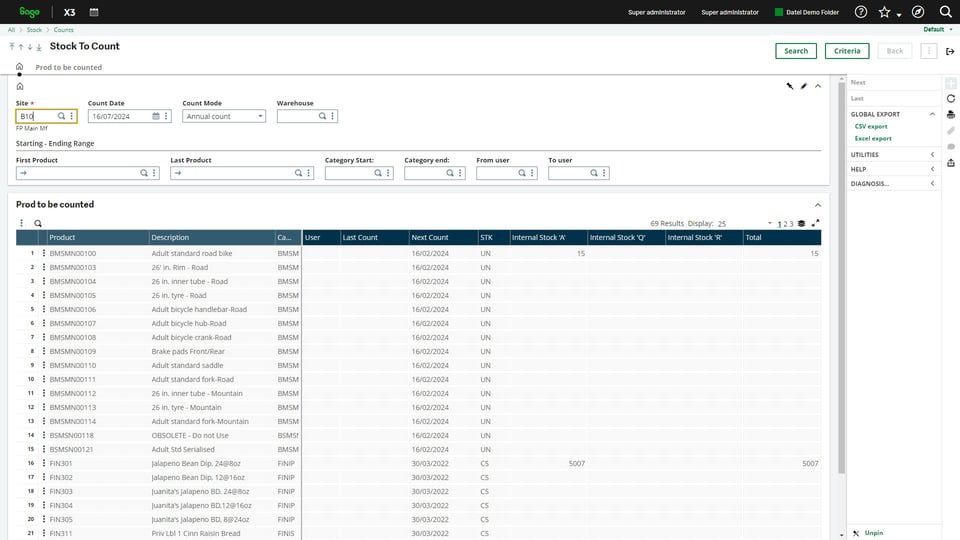Click the top bar search magnifier
Viewport: 960px width, 540px height.
point(945,12)
